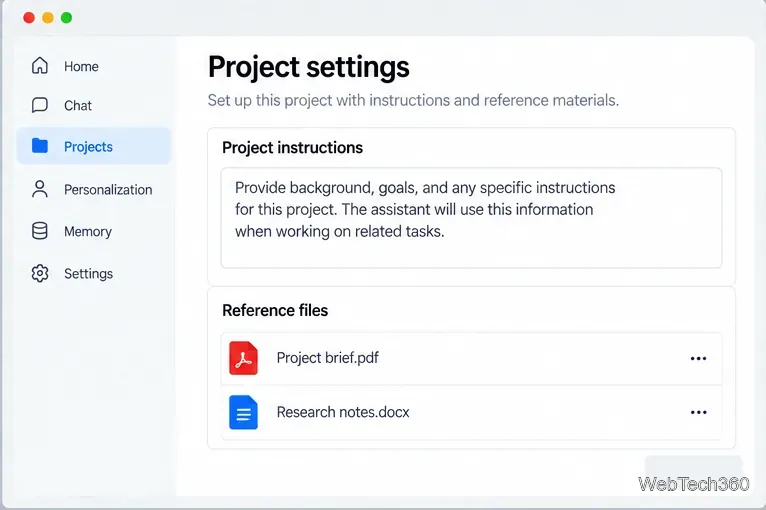Click the Memory database icon
The image size is (766, 510).
pyautogui.click(x=40, y=231)
